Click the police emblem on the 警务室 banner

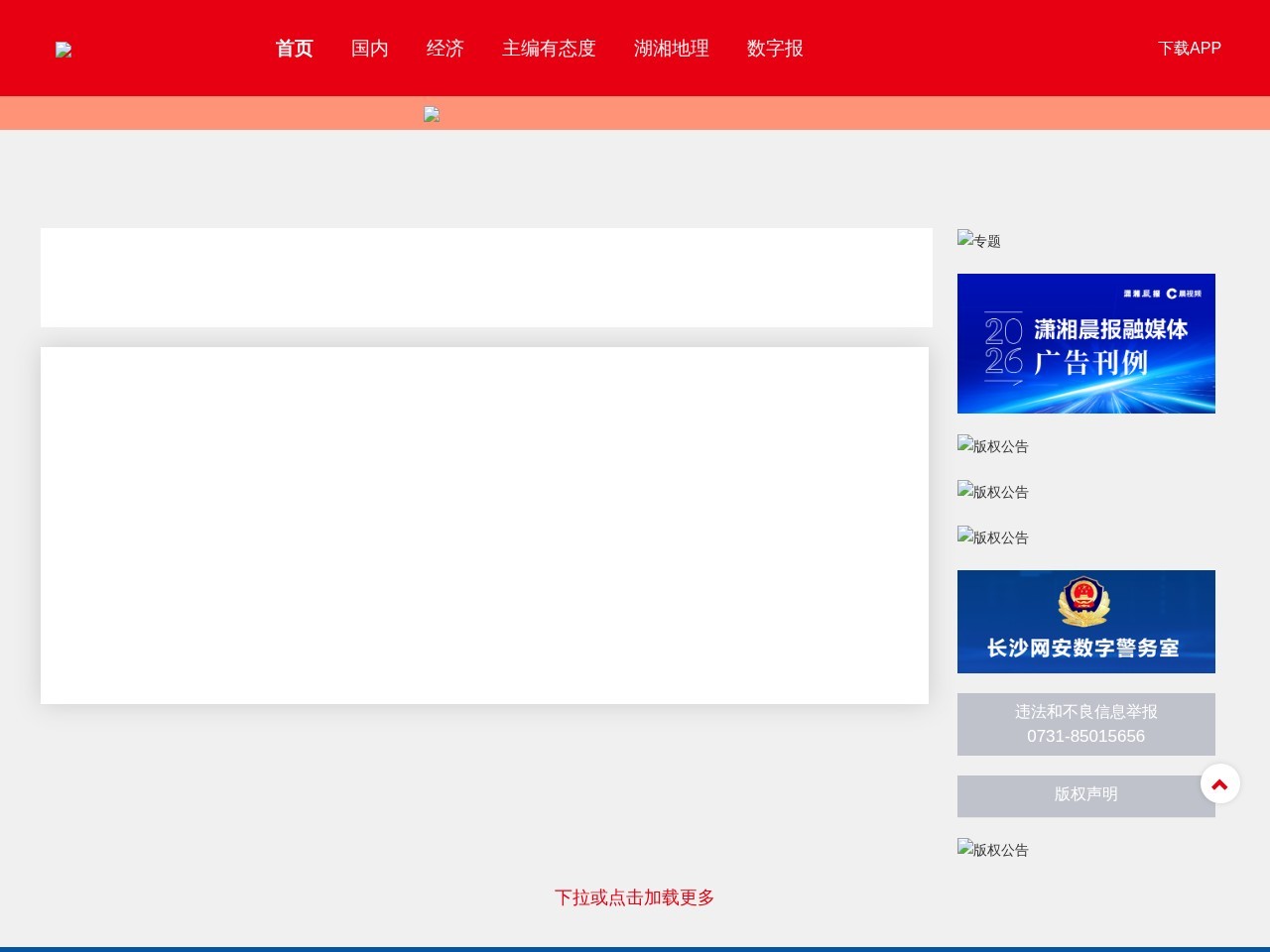point(1085,600)
